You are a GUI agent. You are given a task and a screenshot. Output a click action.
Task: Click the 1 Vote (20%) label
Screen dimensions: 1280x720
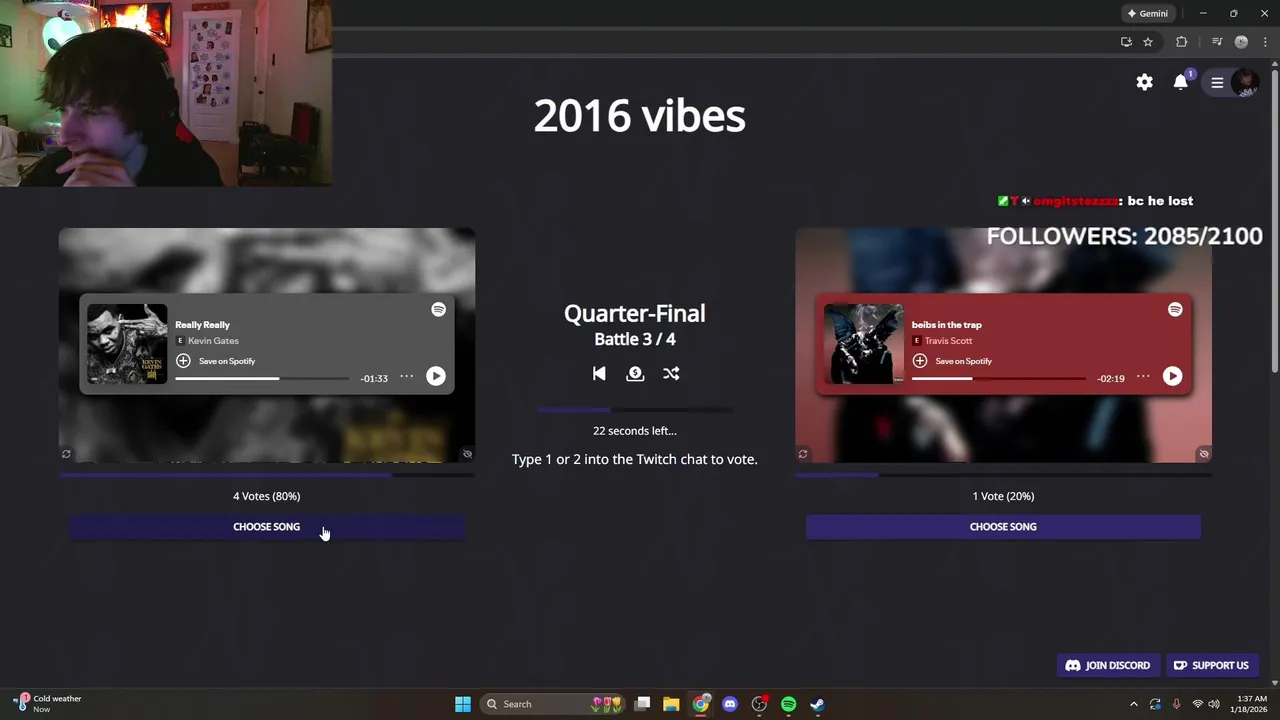point(1003,496)
